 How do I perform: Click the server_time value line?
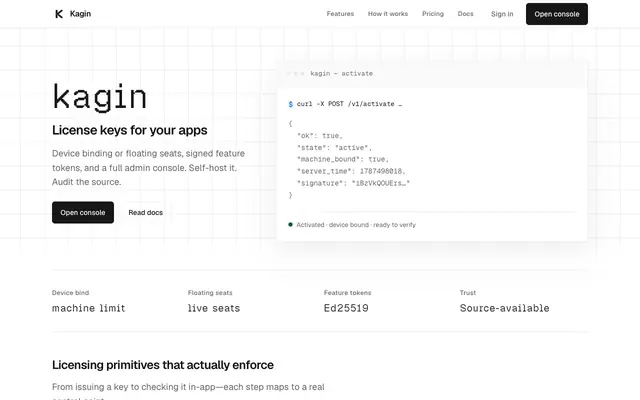(x=351, y=171)
